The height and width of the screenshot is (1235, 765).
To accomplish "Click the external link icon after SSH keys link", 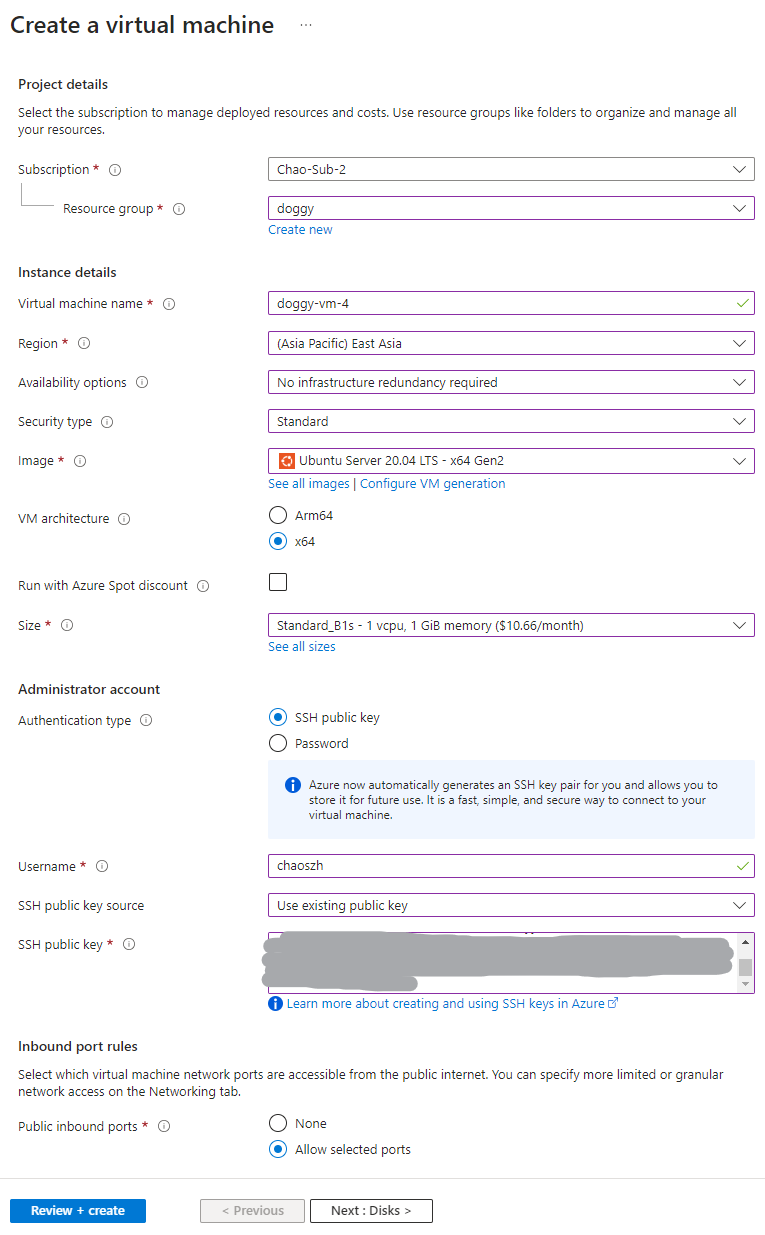I will [x=613, y=1003].
